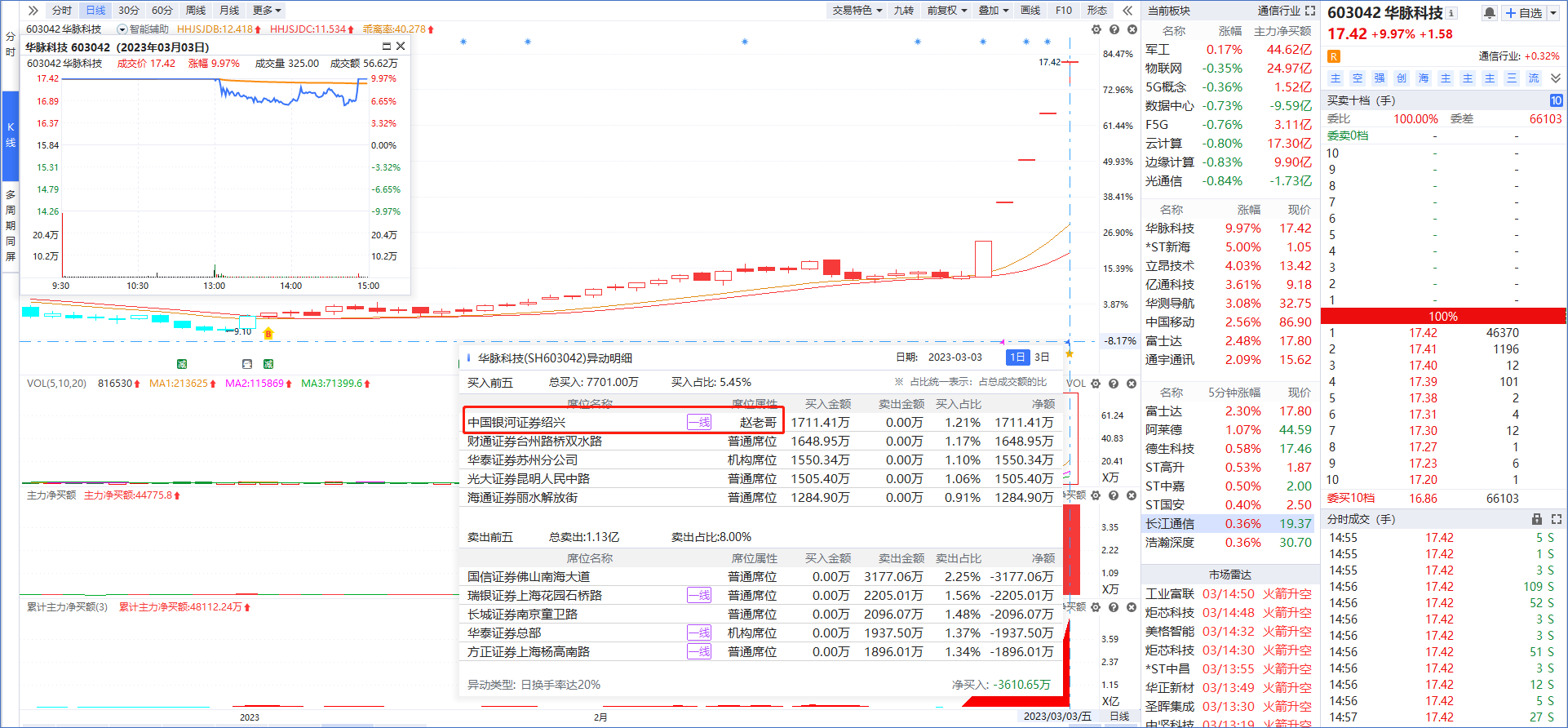Click the orange R badge icon

point(1334,56)
